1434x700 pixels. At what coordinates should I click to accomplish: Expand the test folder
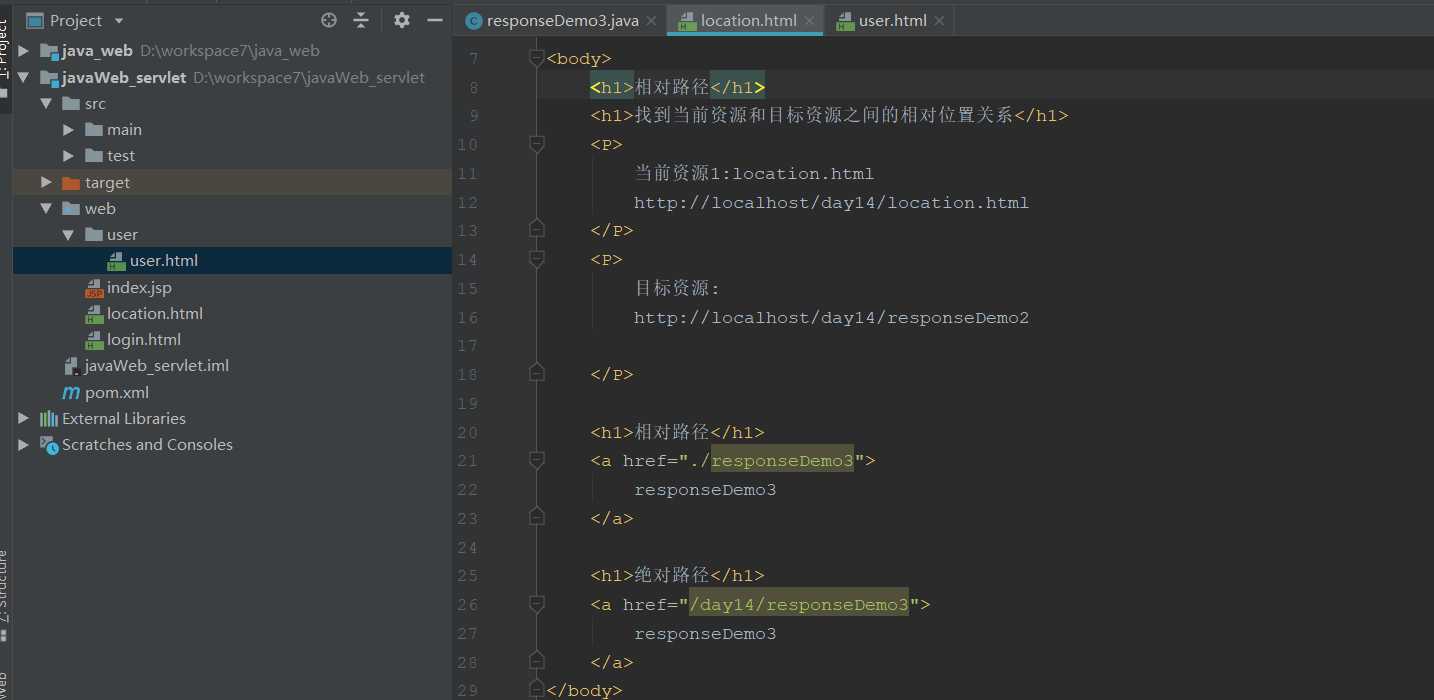click(68, 155)
